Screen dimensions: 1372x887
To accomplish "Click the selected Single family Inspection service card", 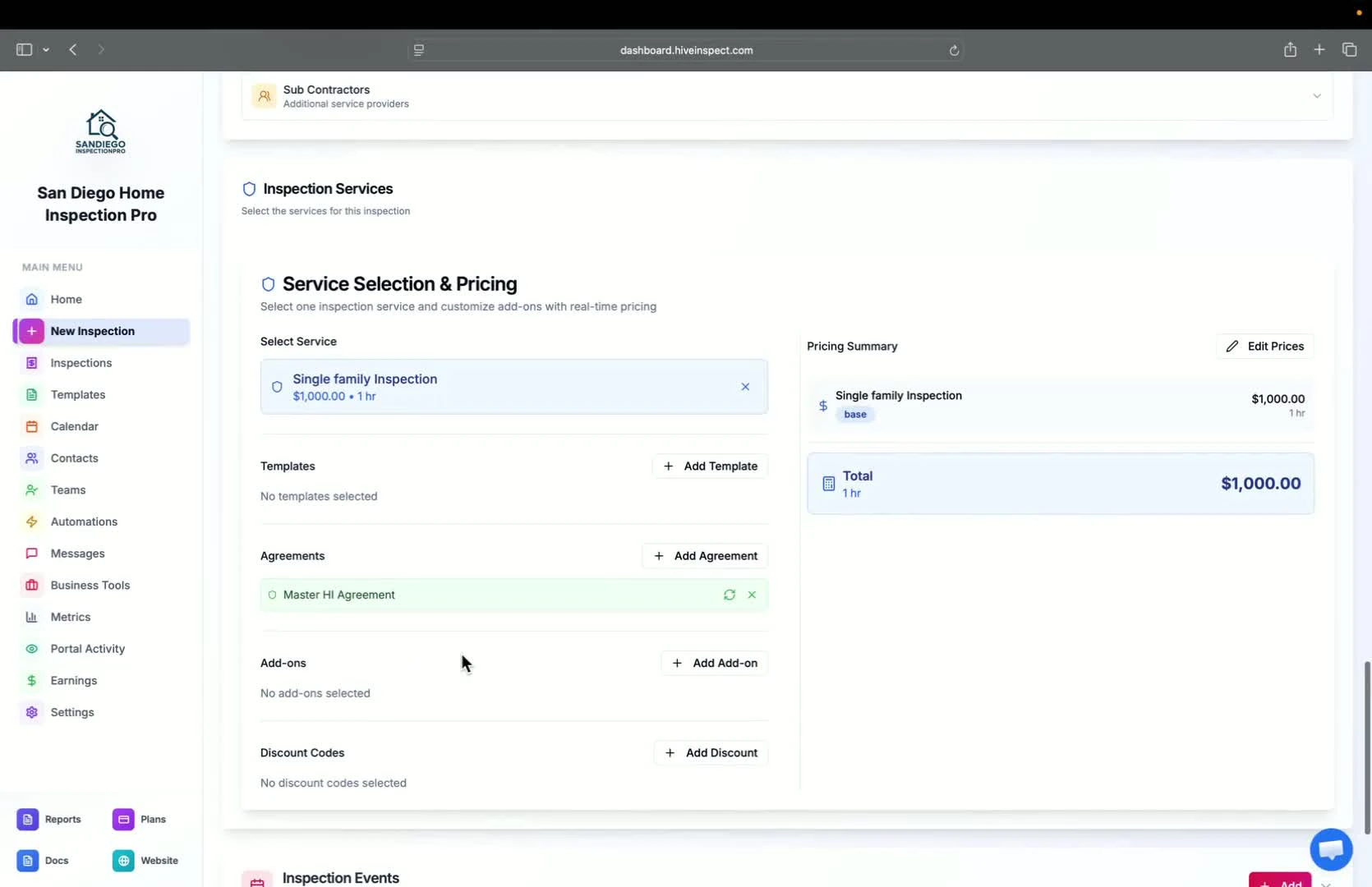I will (x=514, y=387).
